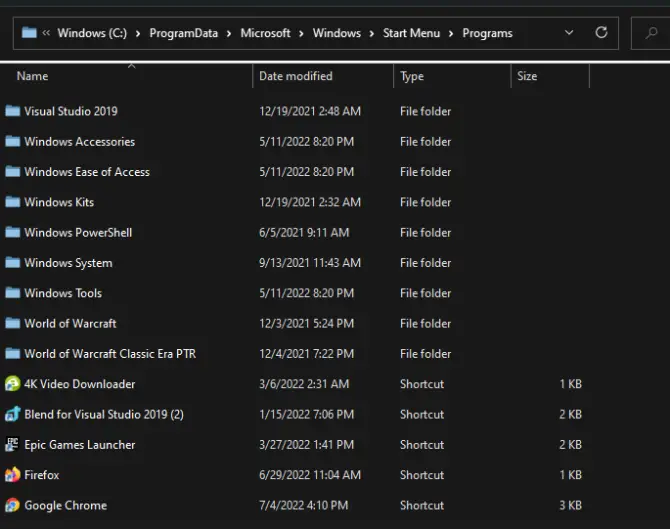
Task: Click the Firefox shortcut icon
Action: [x=12, y=475]
